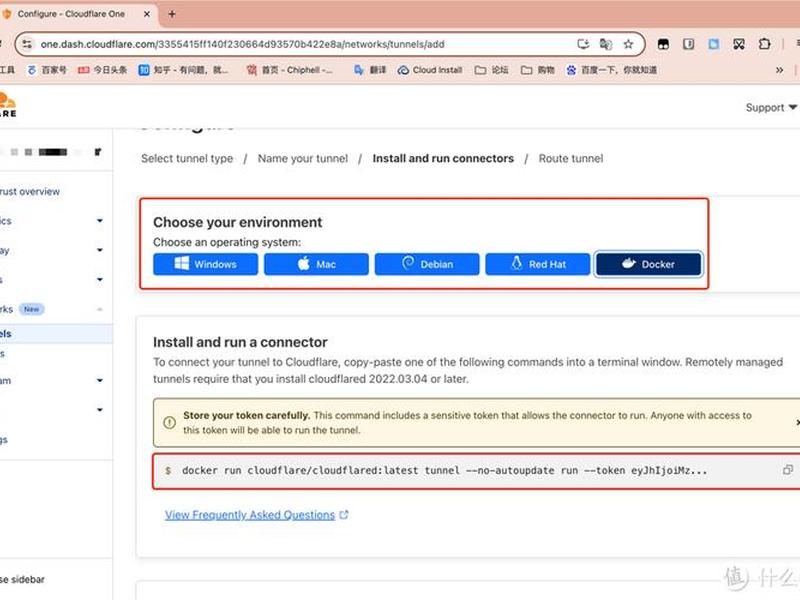Go to Select tunnel type step

tap(187, 159)
